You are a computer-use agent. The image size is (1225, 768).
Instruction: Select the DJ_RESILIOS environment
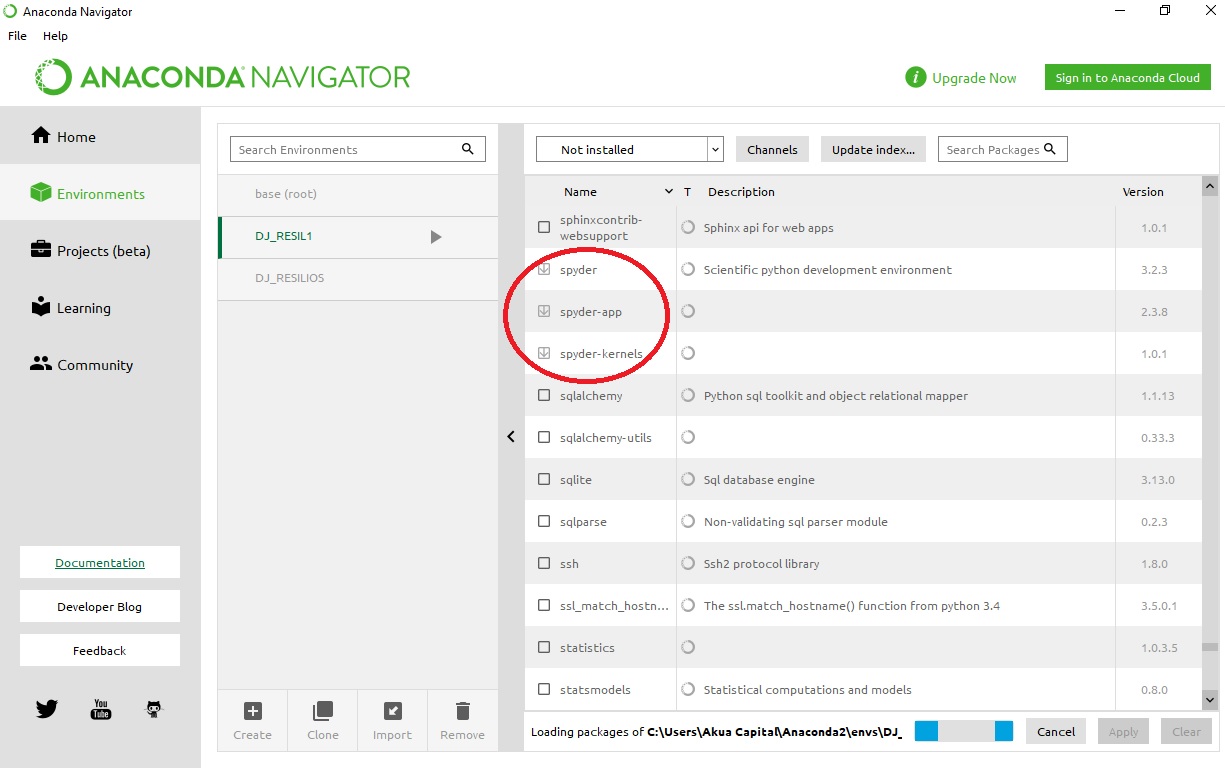[x=358, y=278]
